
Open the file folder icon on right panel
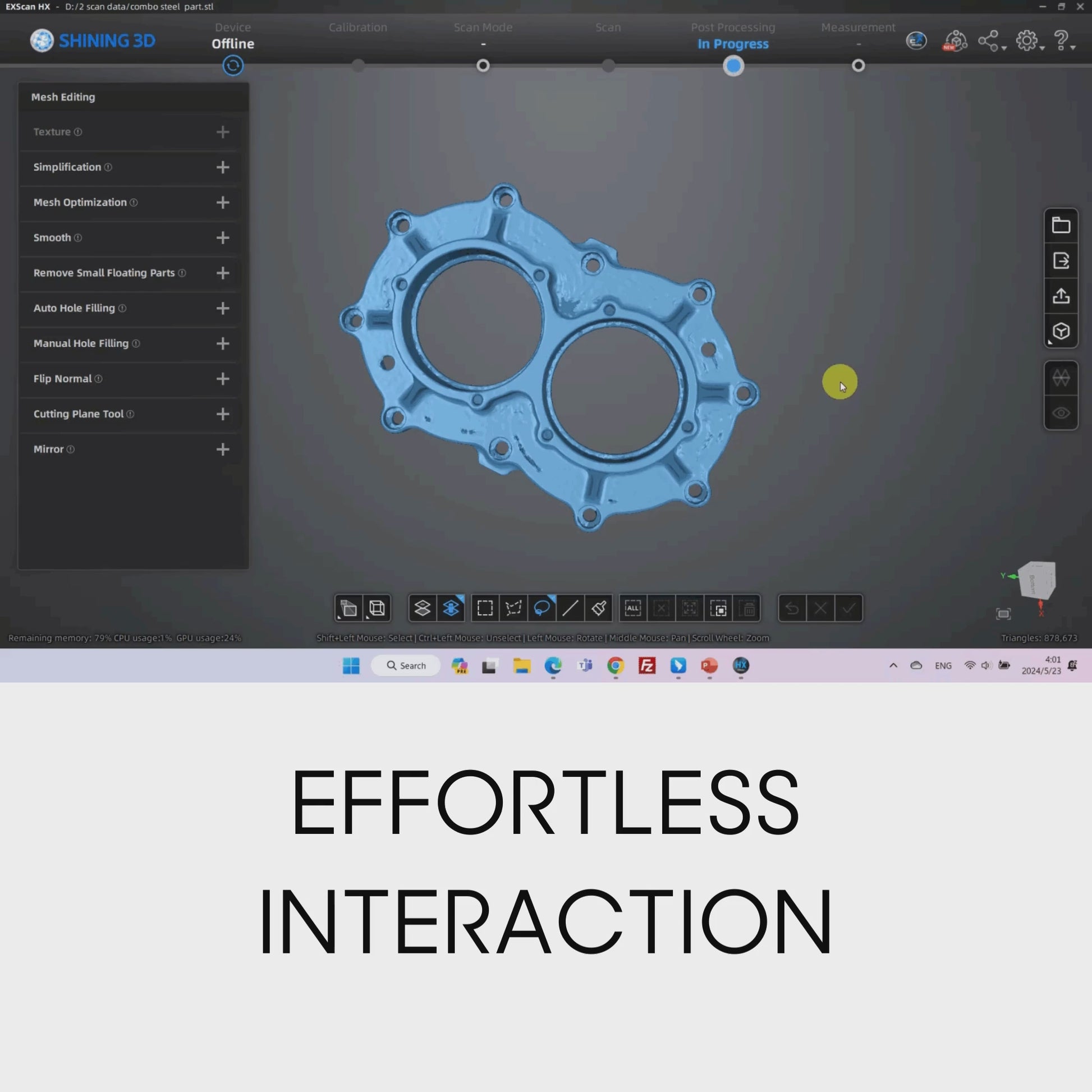tap(1061, 226)
